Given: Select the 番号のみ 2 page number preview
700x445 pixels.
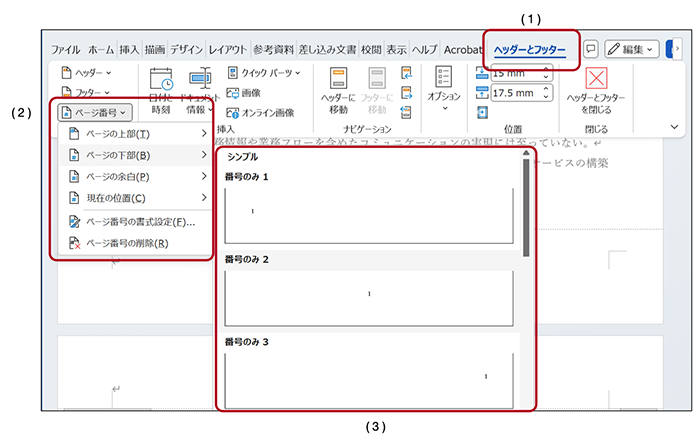Looking at the screenshot, I should (x=369, y=298).
